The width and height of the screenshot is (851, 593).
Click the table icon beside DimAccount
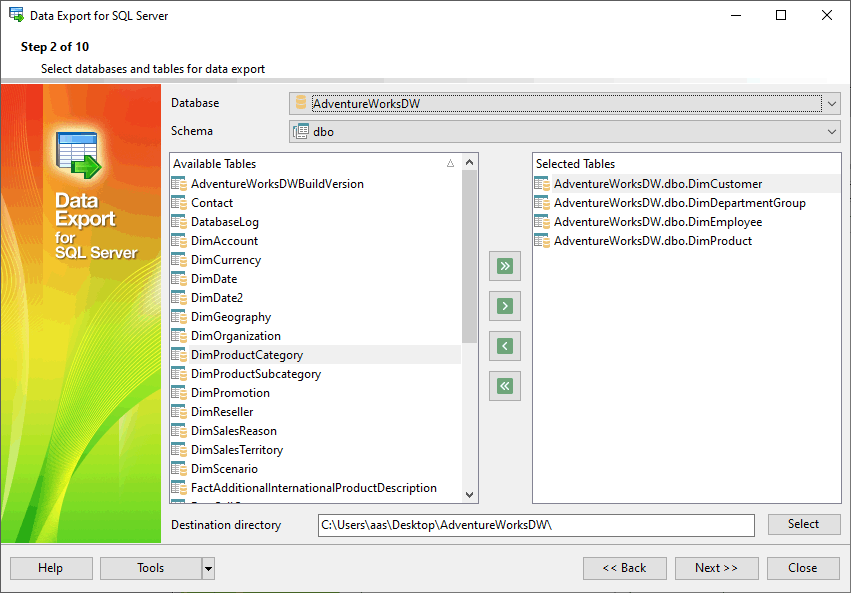pos(179,241)
